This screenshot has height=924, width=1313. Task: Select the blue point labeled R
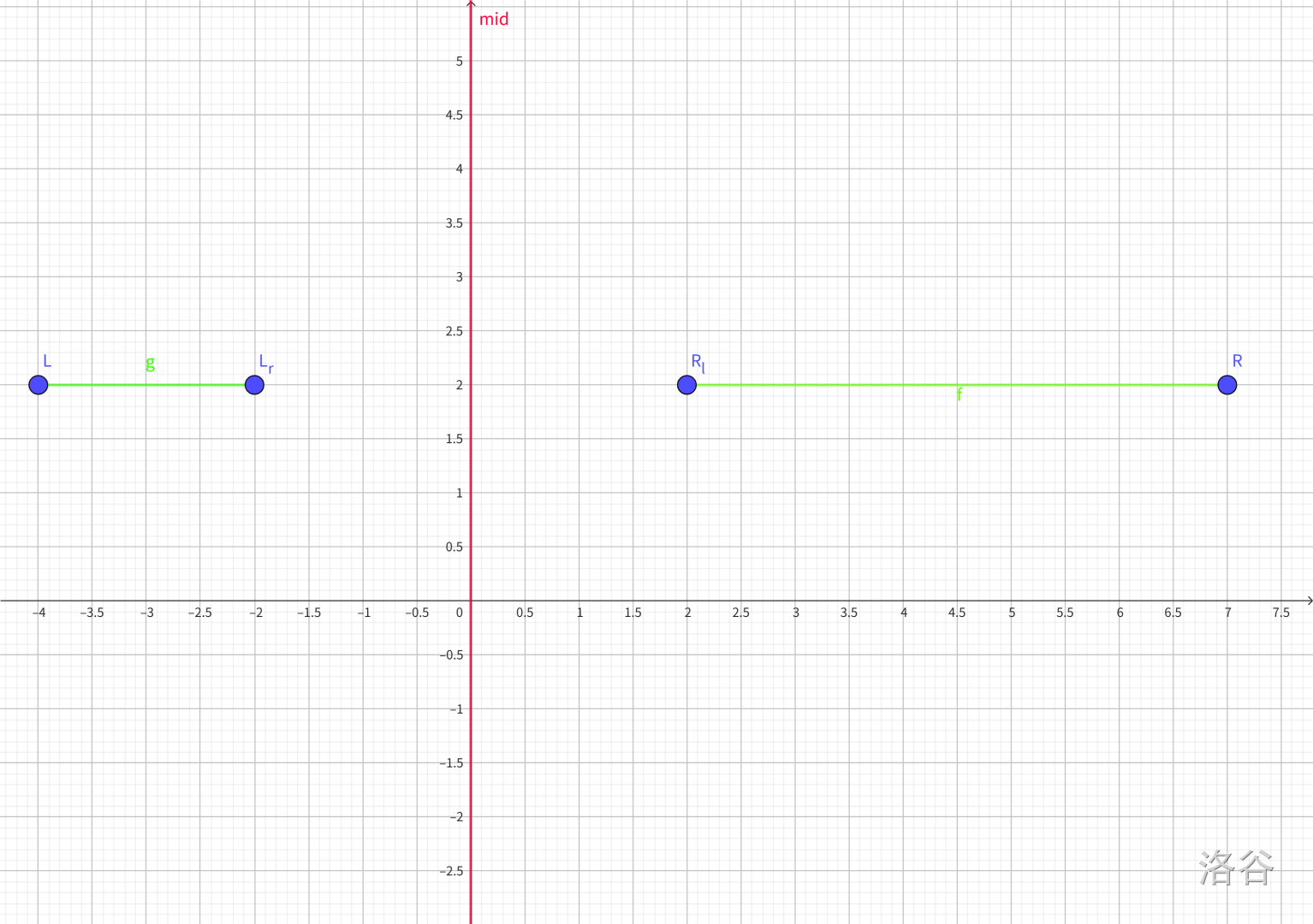[1227, 385]
